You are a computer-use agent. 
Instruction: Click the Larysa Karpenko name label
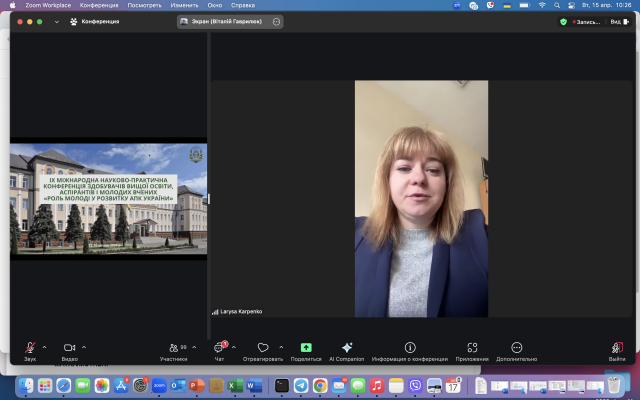(241, 311)
